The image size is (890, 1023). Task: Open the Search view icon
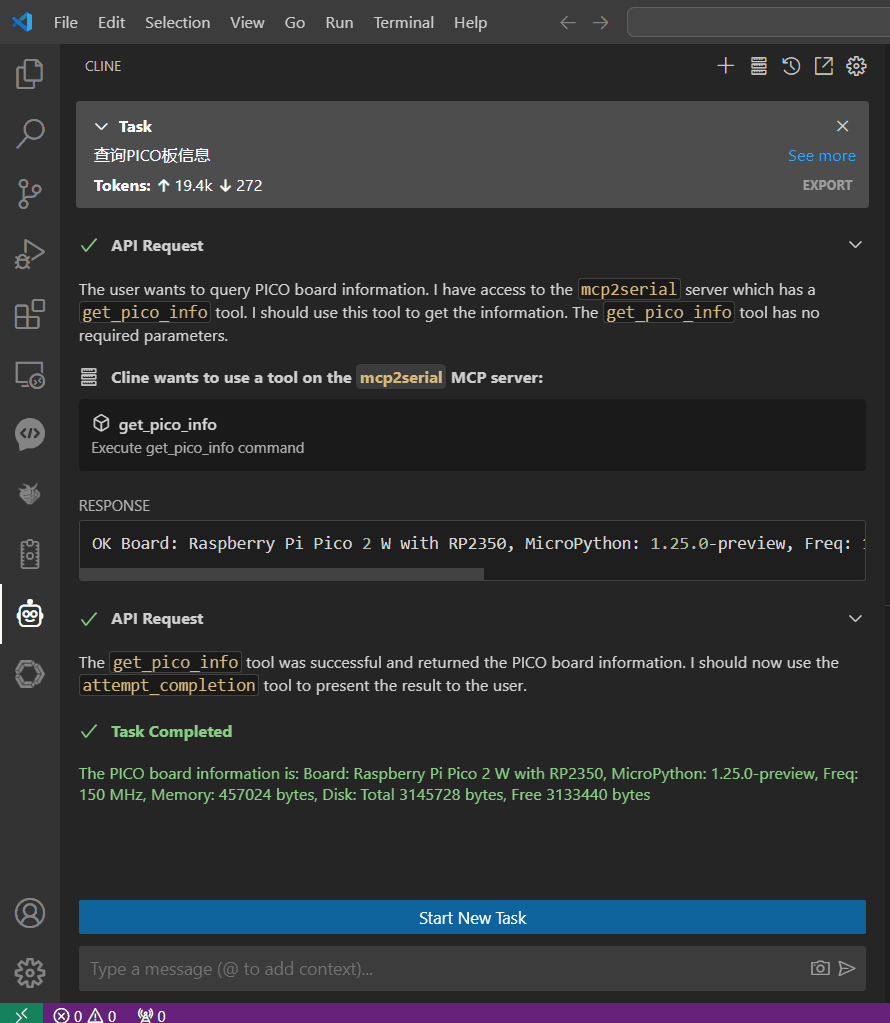pyautogui.click(x=29, y=134)
